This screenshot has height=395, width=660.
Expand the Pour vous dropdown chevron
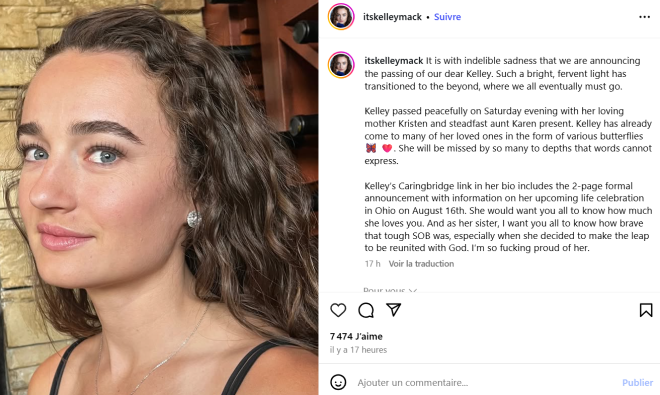pyautogui.click(x=413, y=290)
